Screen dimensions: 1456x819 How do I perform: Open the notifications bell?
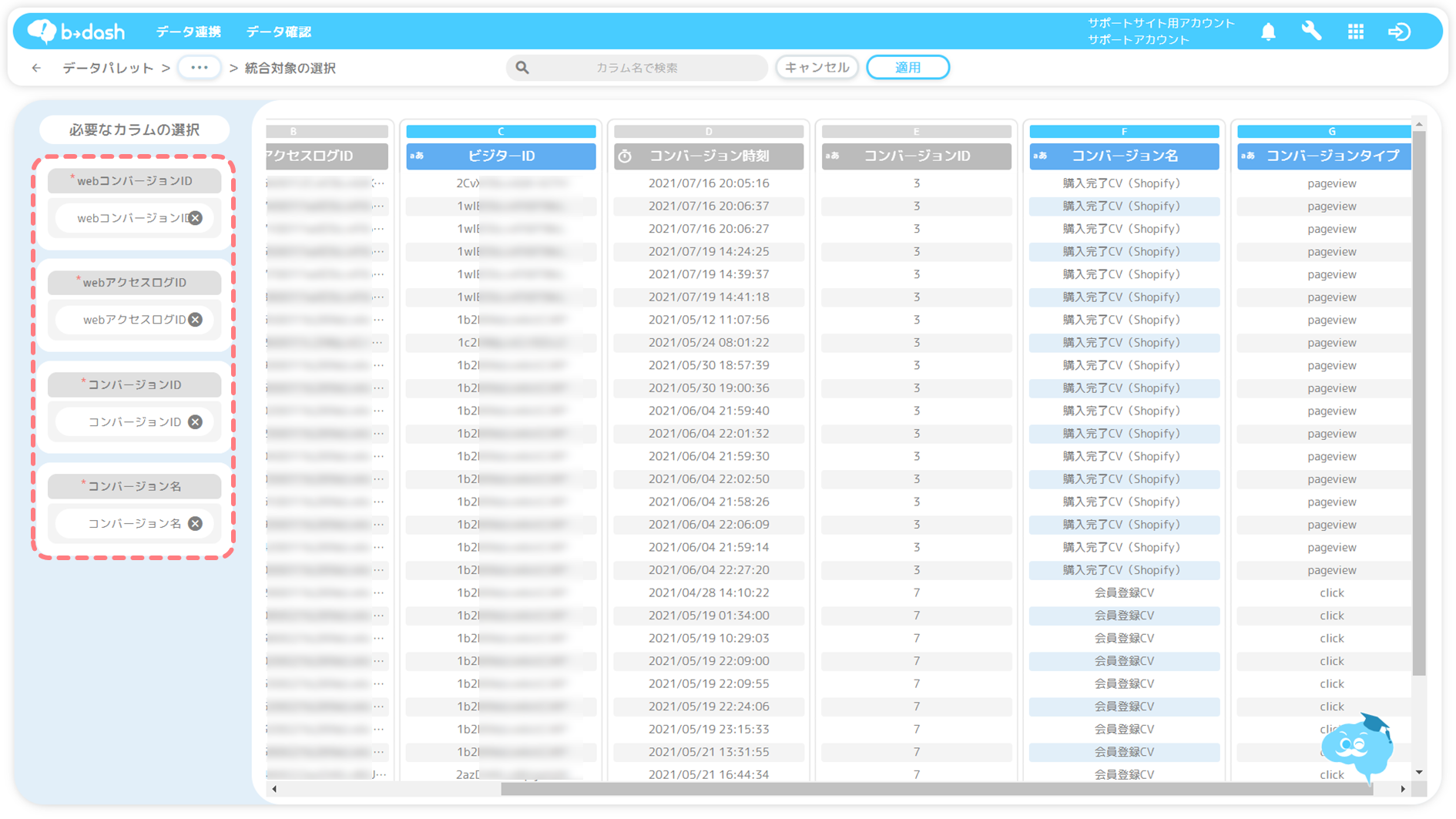click(x=1268, y=32)
